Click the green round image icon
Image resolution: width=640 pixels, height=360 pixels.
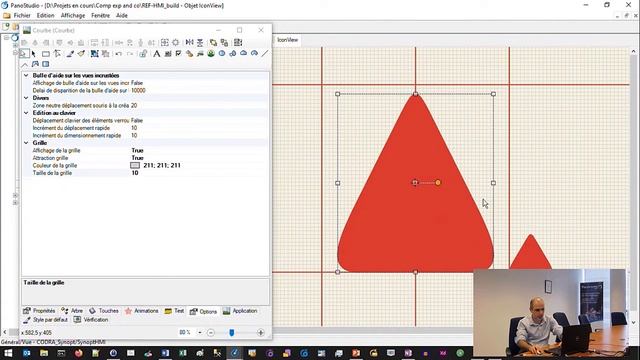pyautogui.click(x=211, y=53)
